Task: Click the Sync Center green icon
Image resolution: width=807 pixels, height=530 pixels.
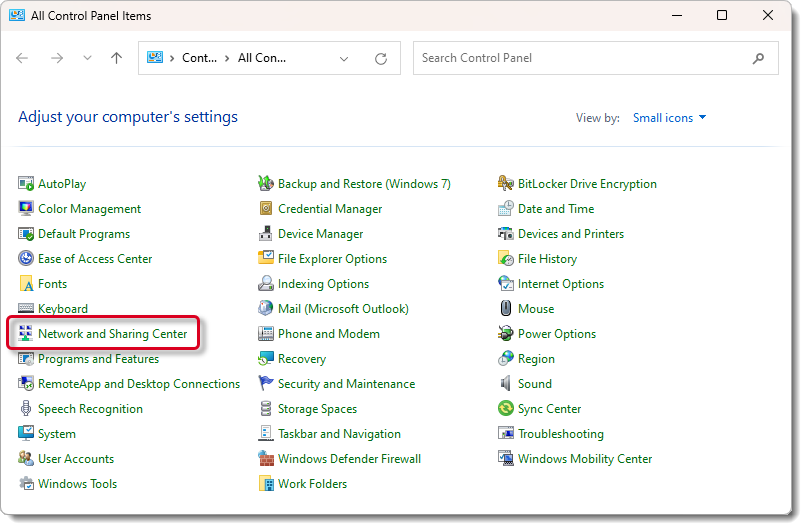Action: [x=505, y=409]
